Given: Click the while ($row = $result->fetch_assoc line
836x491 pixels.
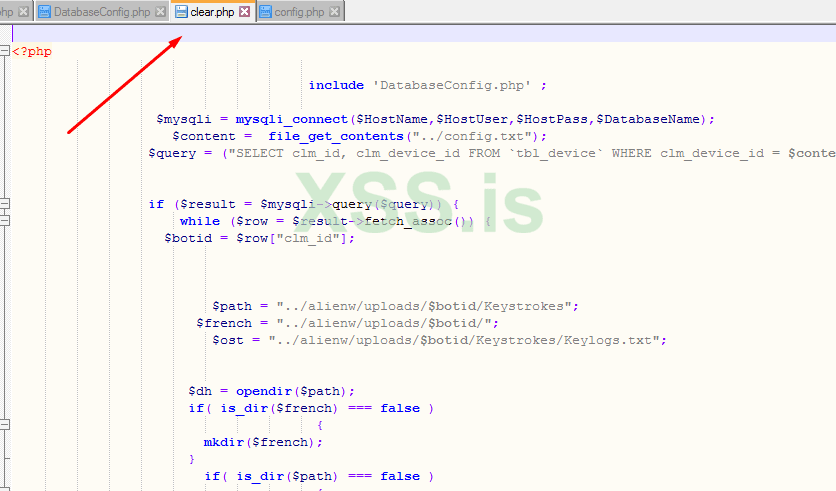Looking at the screenshot, I should (x=335, y=221).
